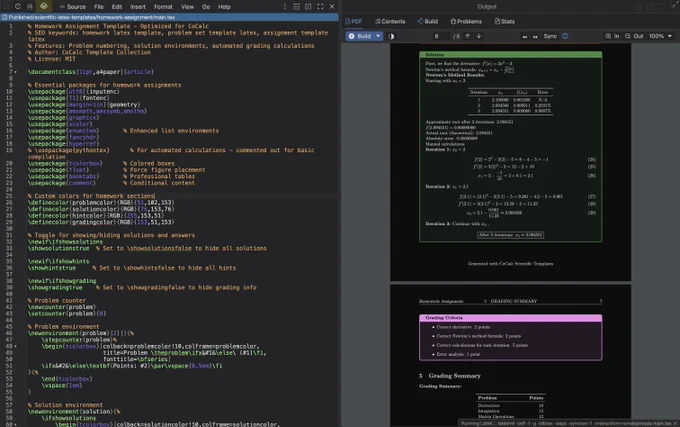Split the editor frame horizontally
This screenshot has width=680, height=427.
tap(296, 7)
